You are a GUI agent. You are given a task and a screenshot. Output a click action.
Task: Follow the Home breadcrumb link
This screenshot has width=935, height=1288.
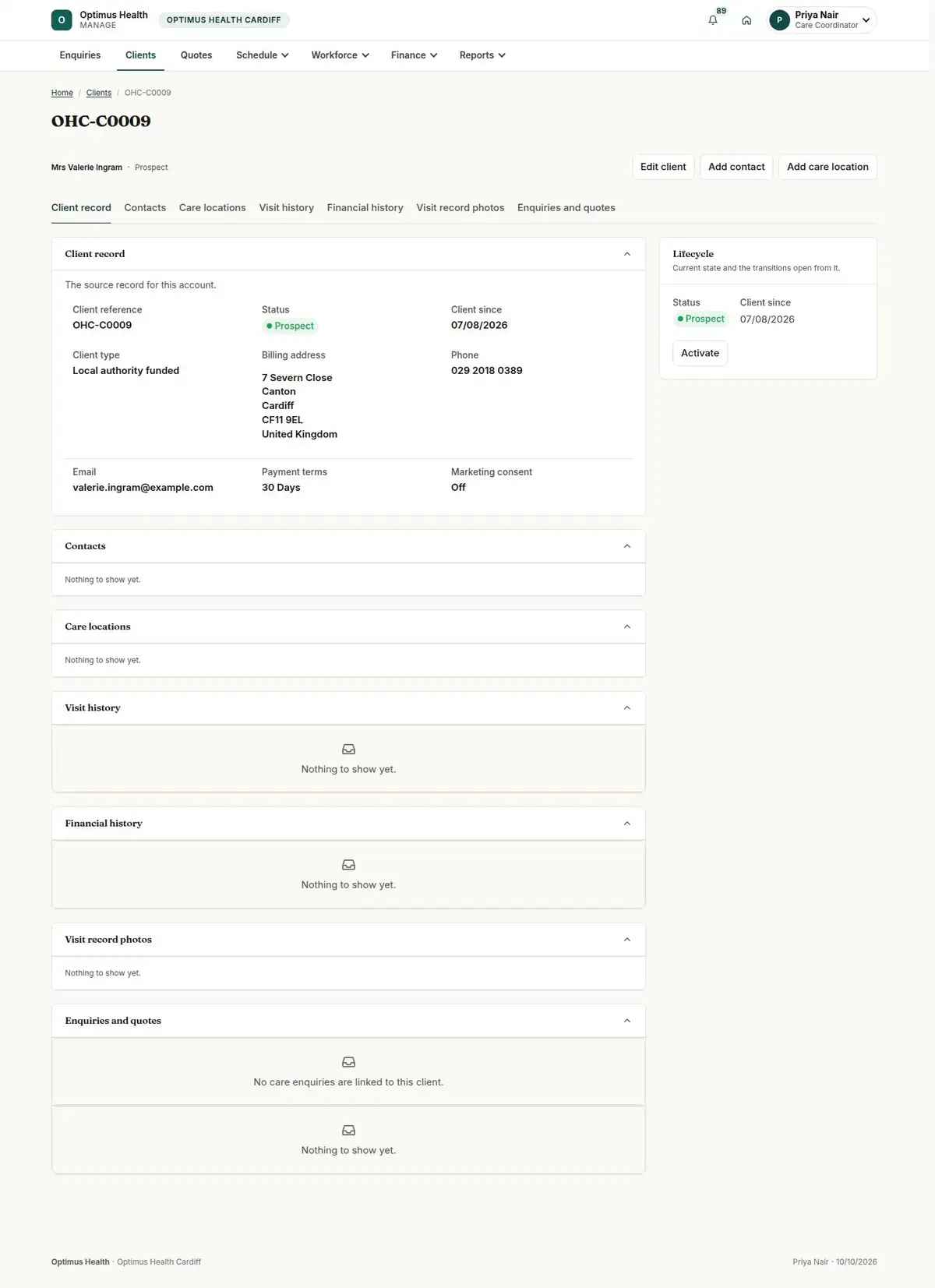click(62, 93)
